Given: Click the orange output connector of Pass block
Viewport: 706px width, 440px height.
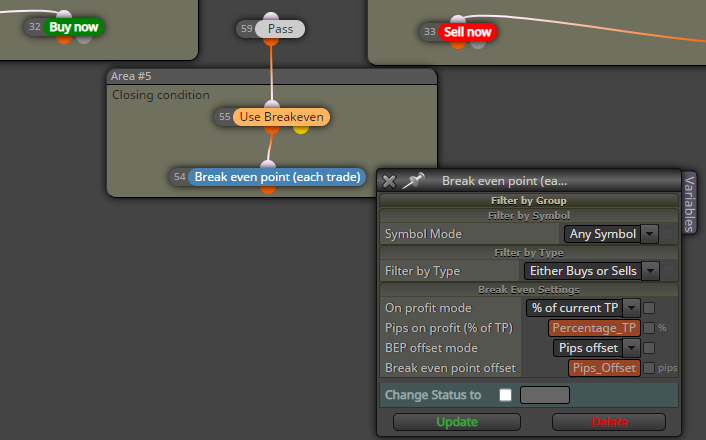Looking at the screenshot, I should pos(271,41).
